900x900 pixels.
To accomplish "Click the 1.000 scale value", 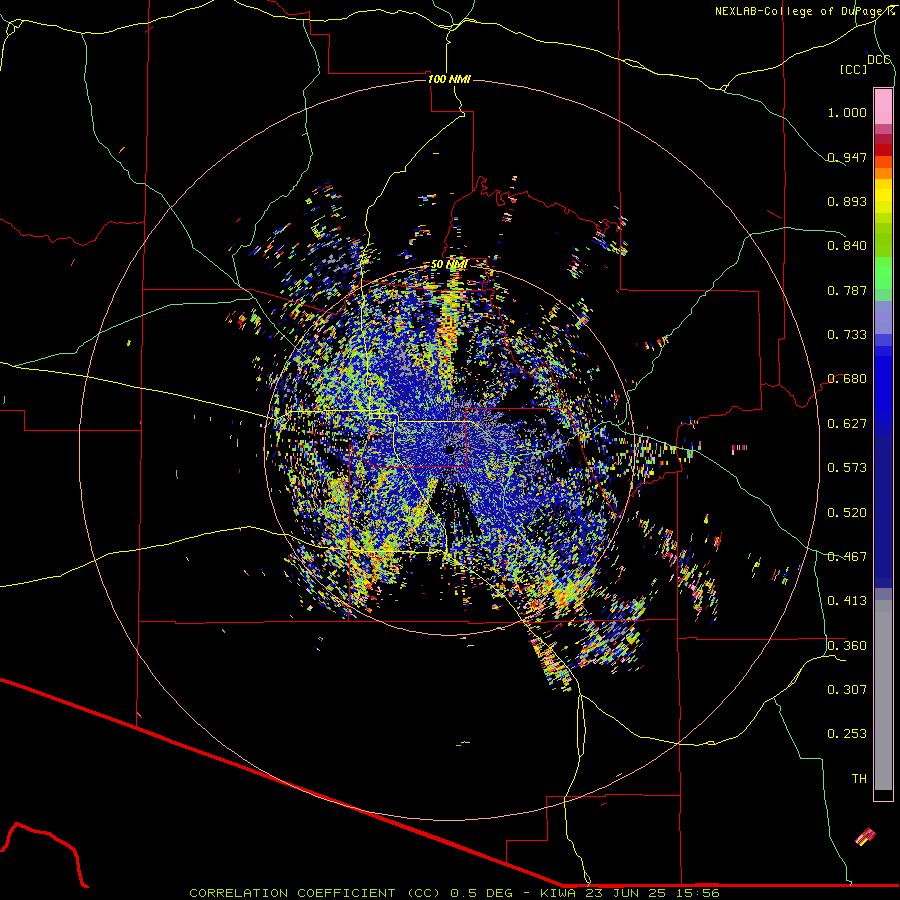I will 847,112.
